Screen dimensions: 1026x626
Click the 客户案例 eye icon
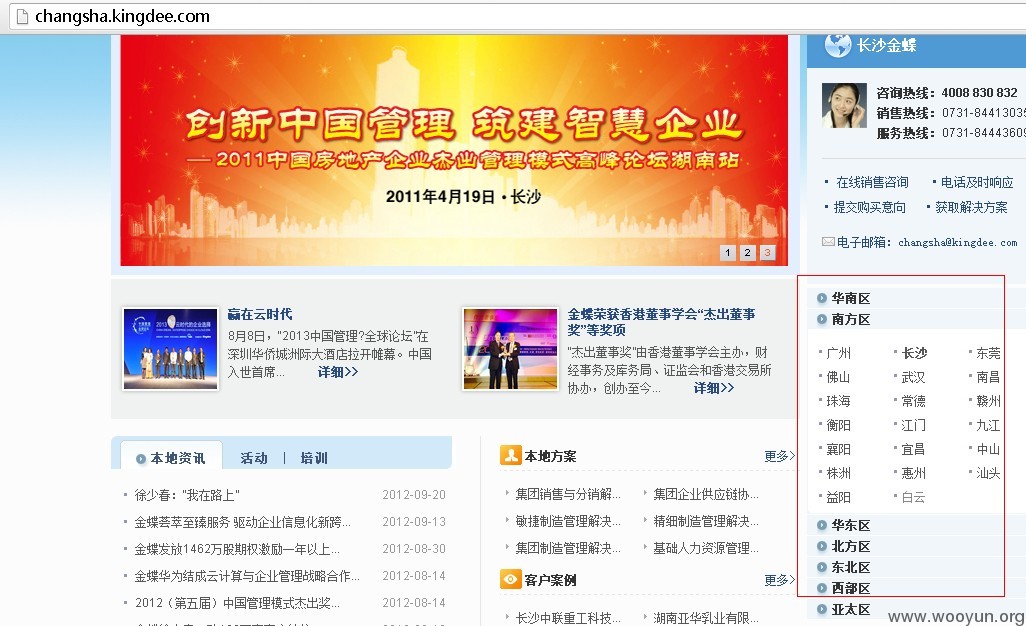(x=510, y=579)
